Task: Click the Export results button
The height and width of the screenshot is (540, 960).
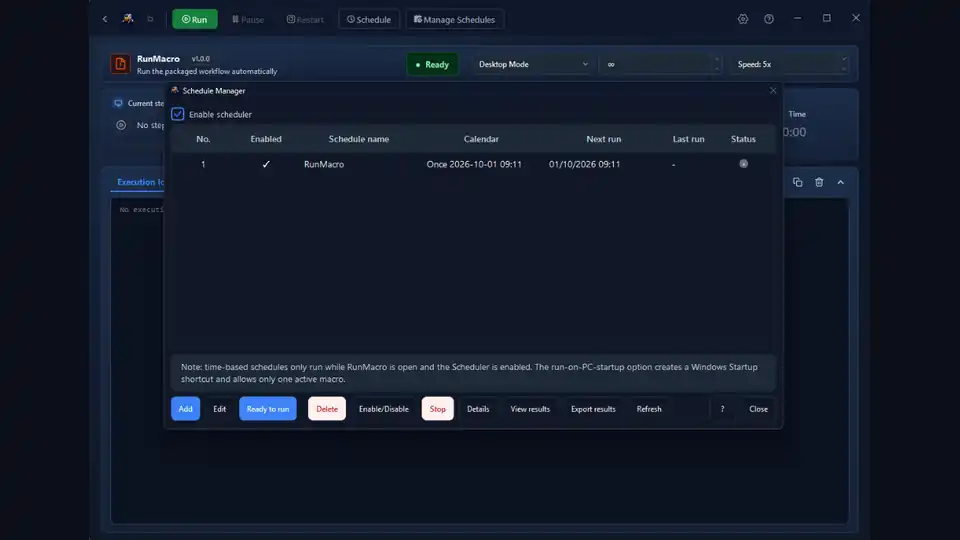Action: [x=593, y=409]
